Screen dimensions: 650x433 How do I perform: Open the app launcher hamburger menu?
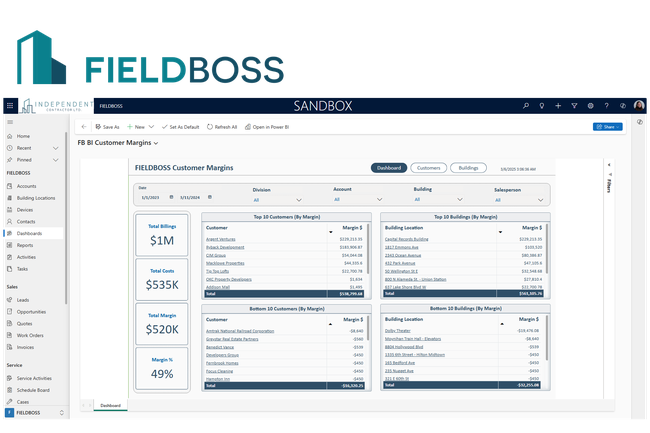coord(10,106)
